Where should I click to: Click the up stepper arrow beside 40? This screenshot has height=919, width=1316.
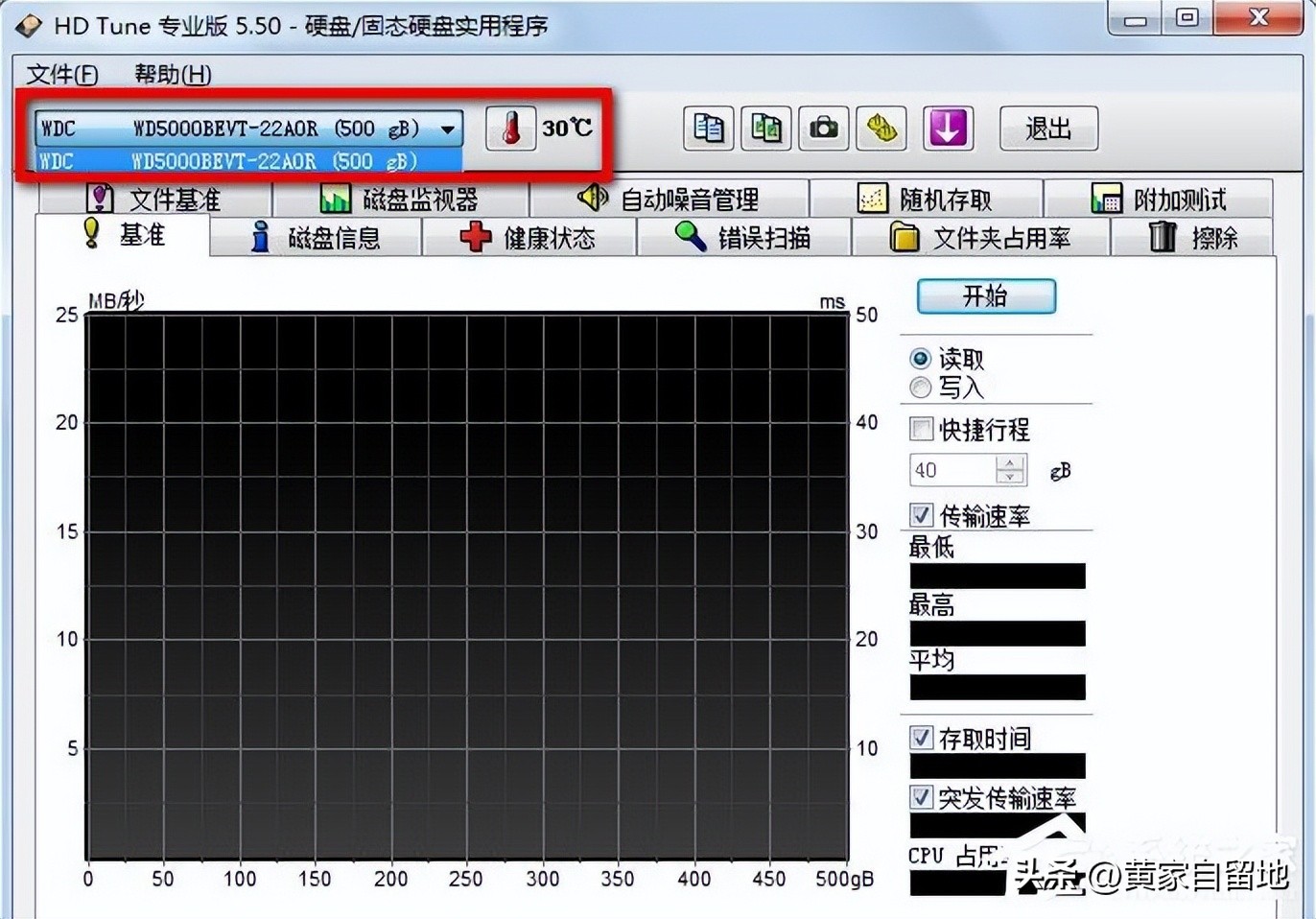1010,463
